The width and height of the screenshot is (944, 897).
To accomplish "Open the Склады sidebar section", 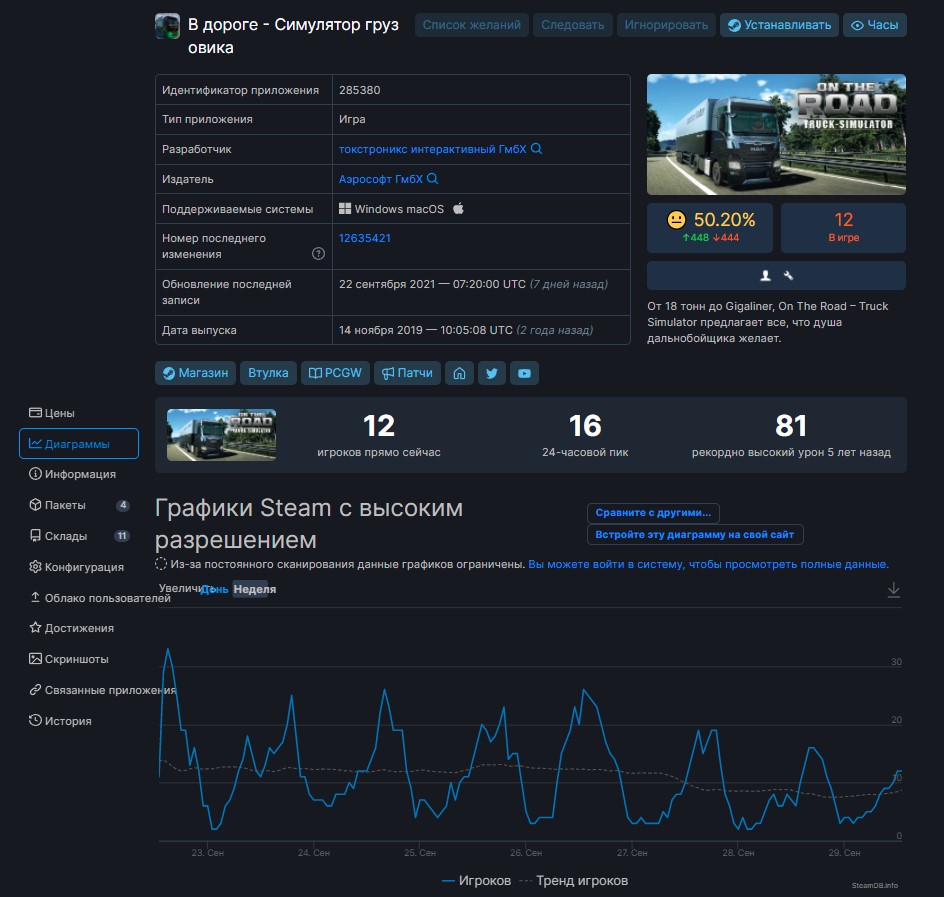I will coord(79,536).
